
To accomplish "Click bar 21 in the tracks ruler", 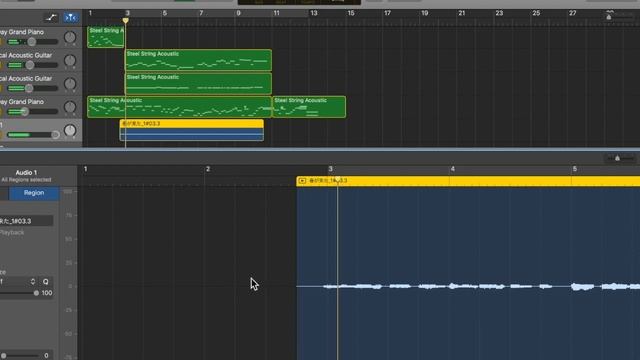I will pos(462,13).
